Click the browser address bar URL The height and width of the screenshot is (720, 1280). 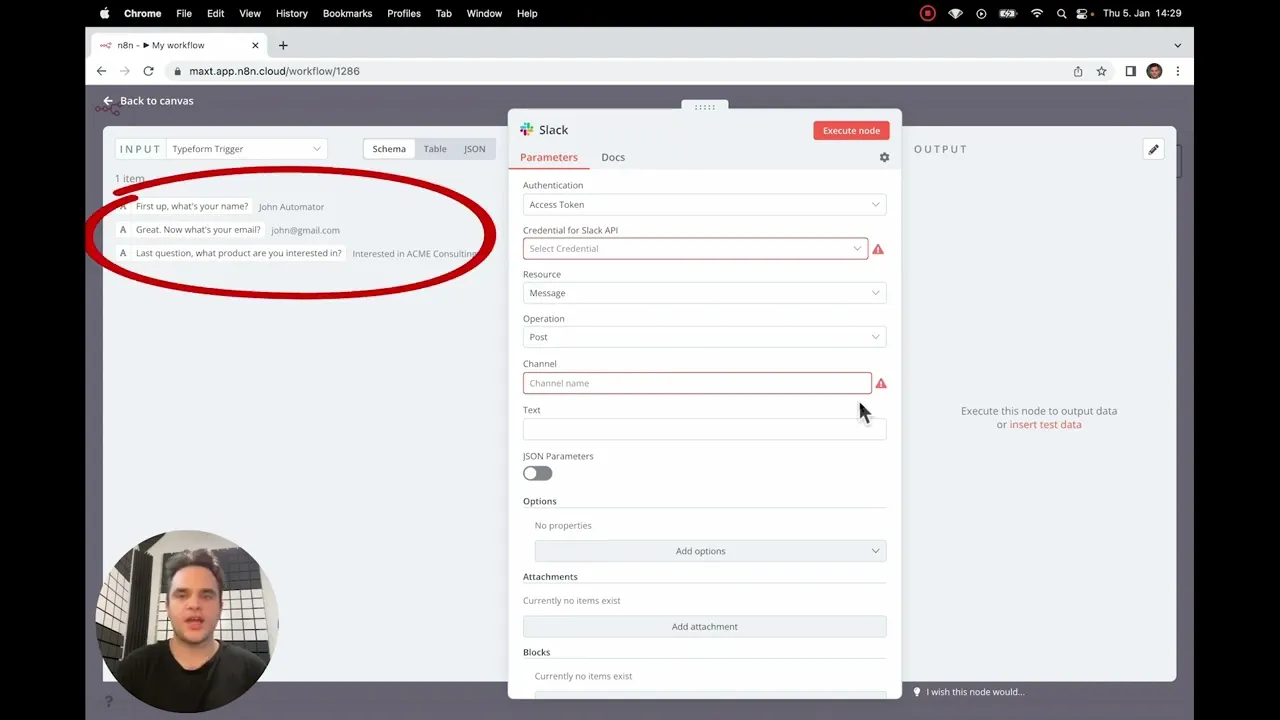coord(274,71)
